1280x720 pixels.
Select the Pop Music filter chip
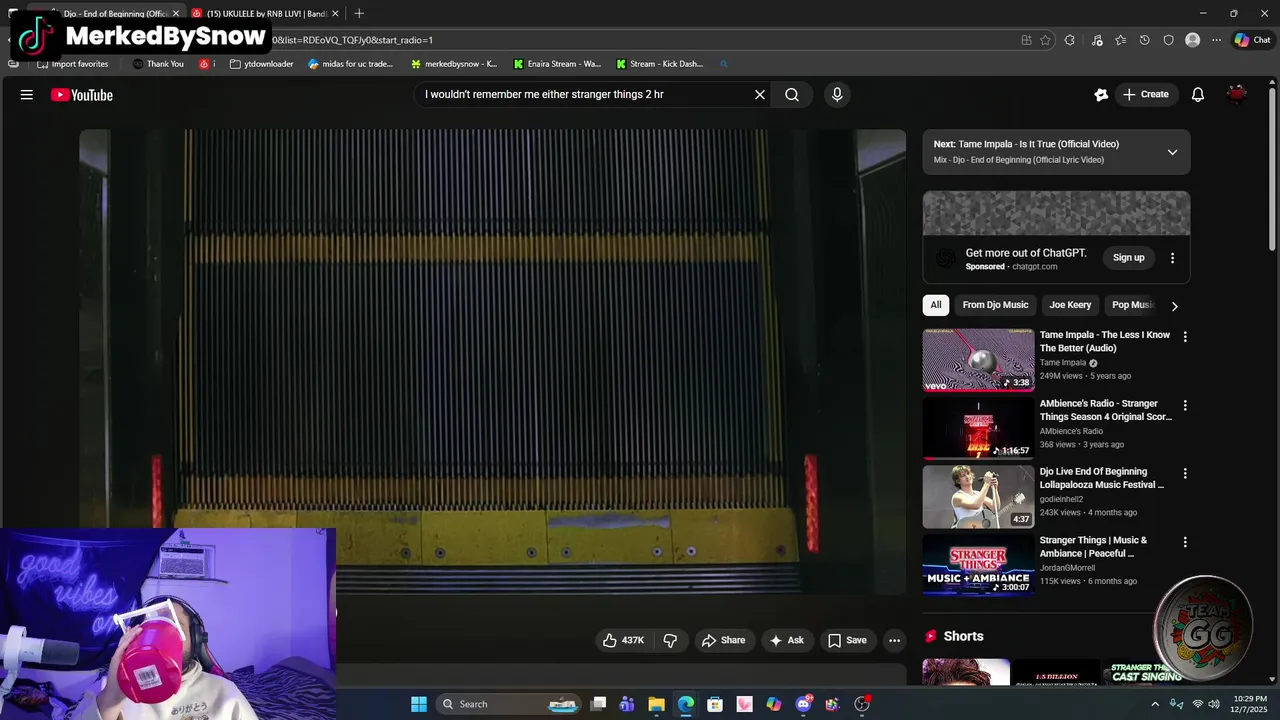[1132, 305]
